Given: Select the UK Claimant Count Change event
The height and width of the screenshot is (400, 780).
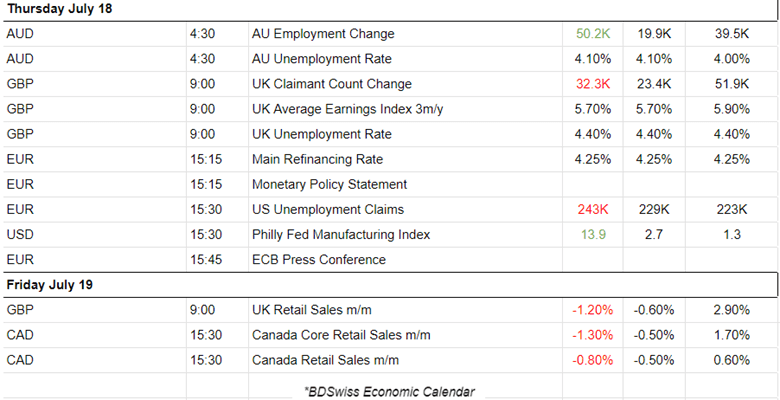Looking at the screenshot, I should click(x=331, y=84).
